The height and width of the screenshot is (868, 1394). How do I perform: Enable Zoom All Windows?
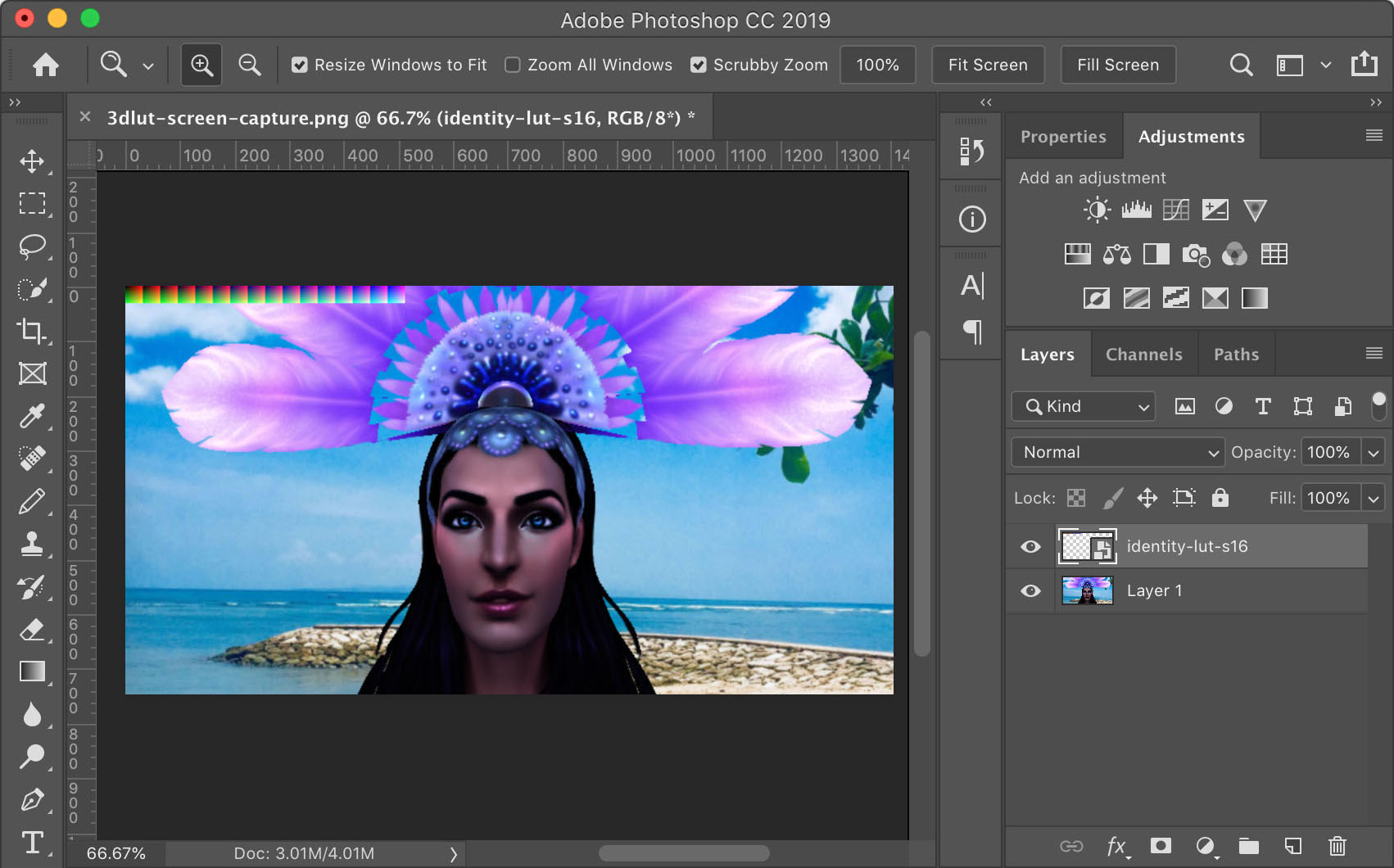tap(511, 64)
